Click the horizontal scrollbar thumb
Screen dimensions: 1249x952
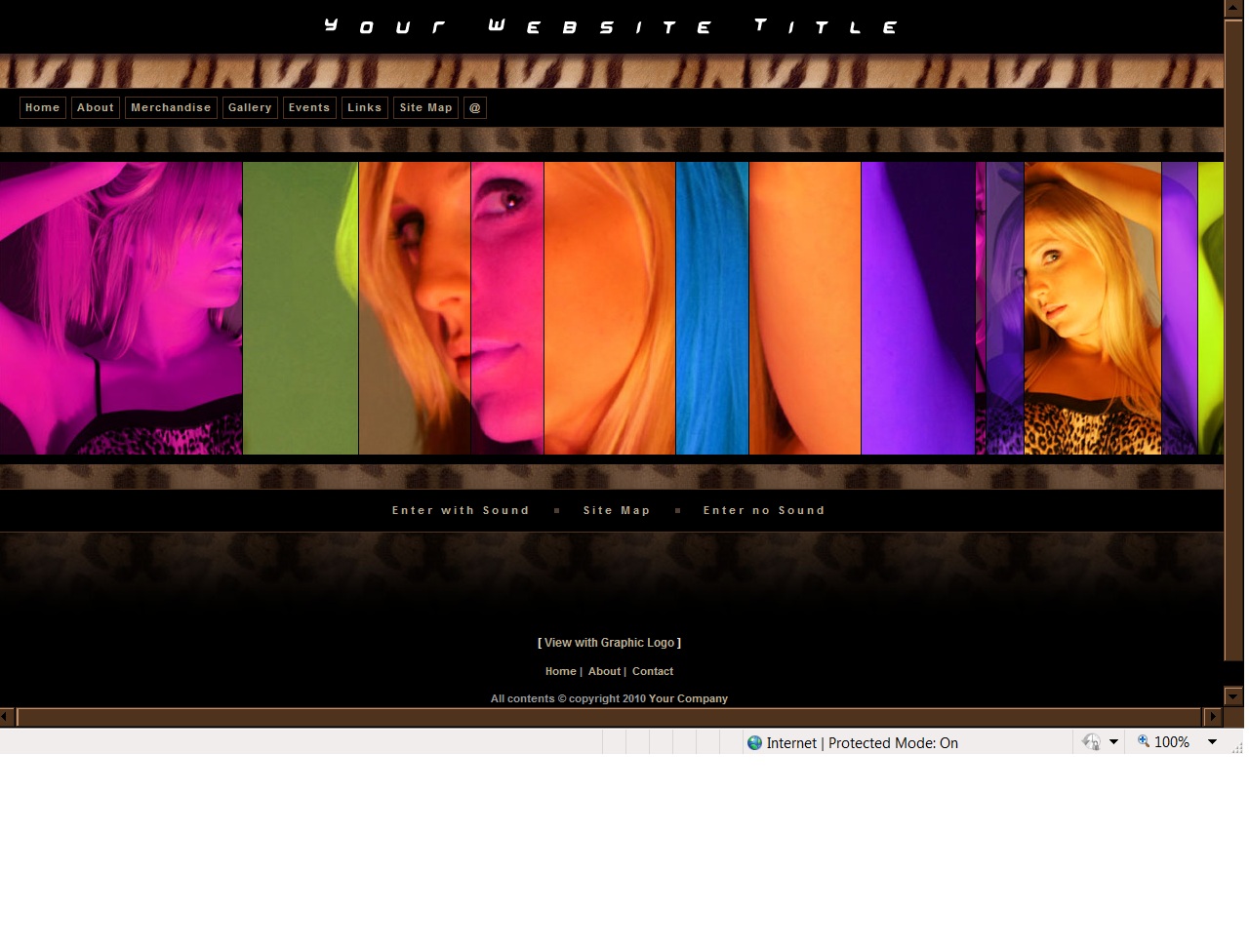coord(610,717)
